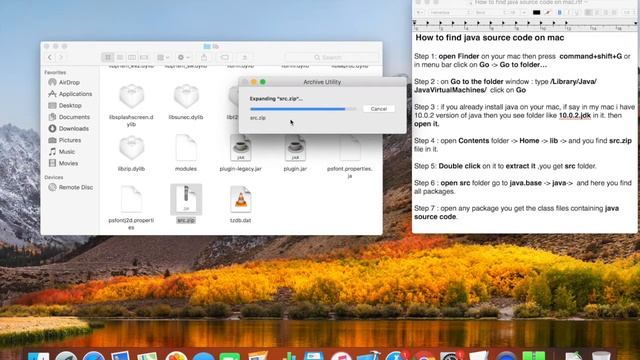Screen dimensions: 640x360
Task: Go forward in Finder lib window
Action: [61, 58]
